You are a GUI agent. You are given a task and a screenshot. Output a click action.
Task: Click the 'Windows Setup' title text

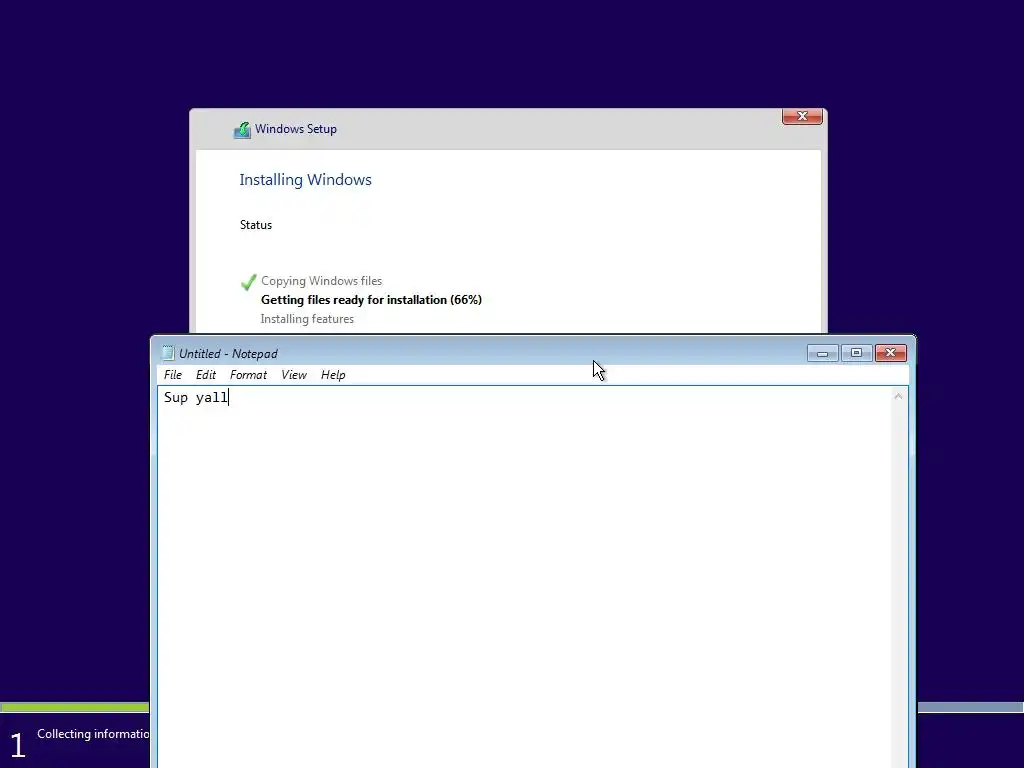(296, 129)
